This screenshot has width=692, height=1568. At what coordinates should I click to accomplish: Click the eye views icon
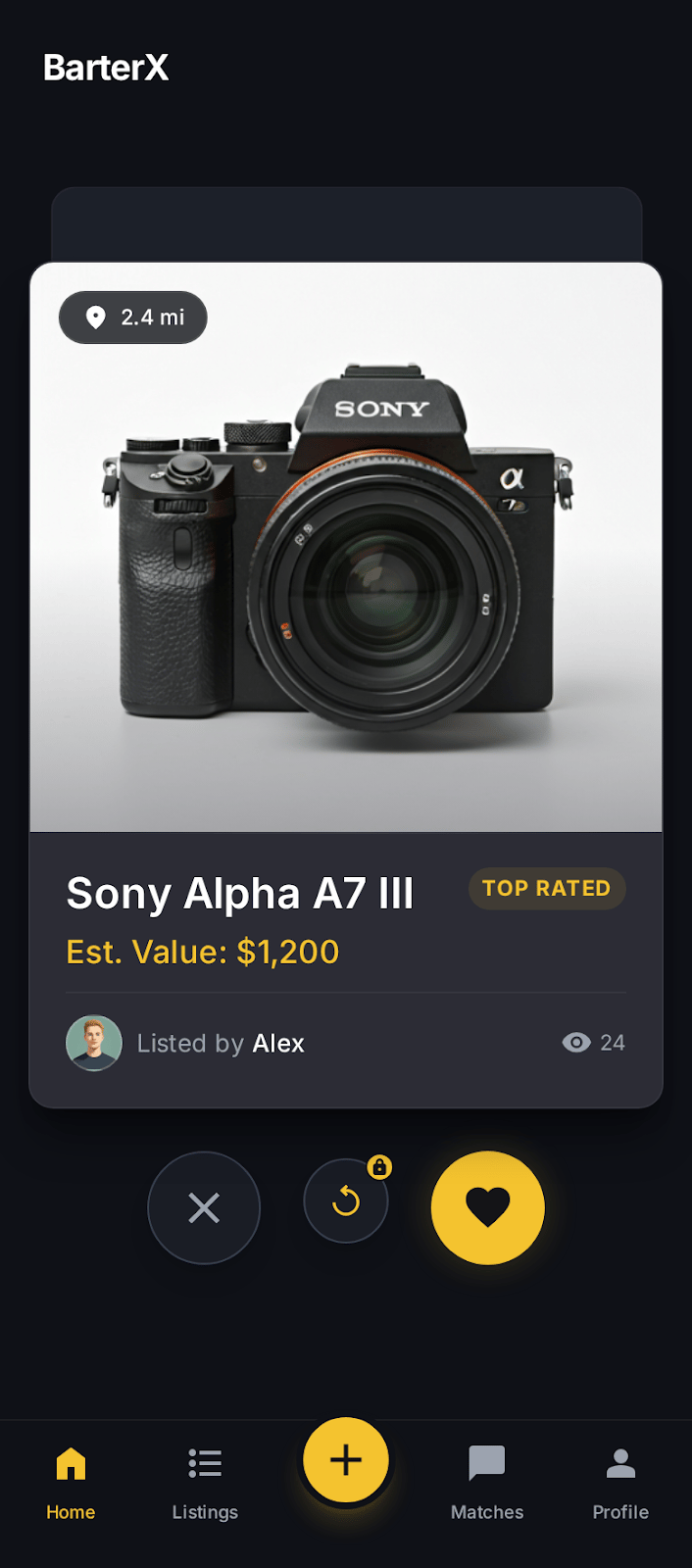pyautogui.click(x=576, y=1043)
